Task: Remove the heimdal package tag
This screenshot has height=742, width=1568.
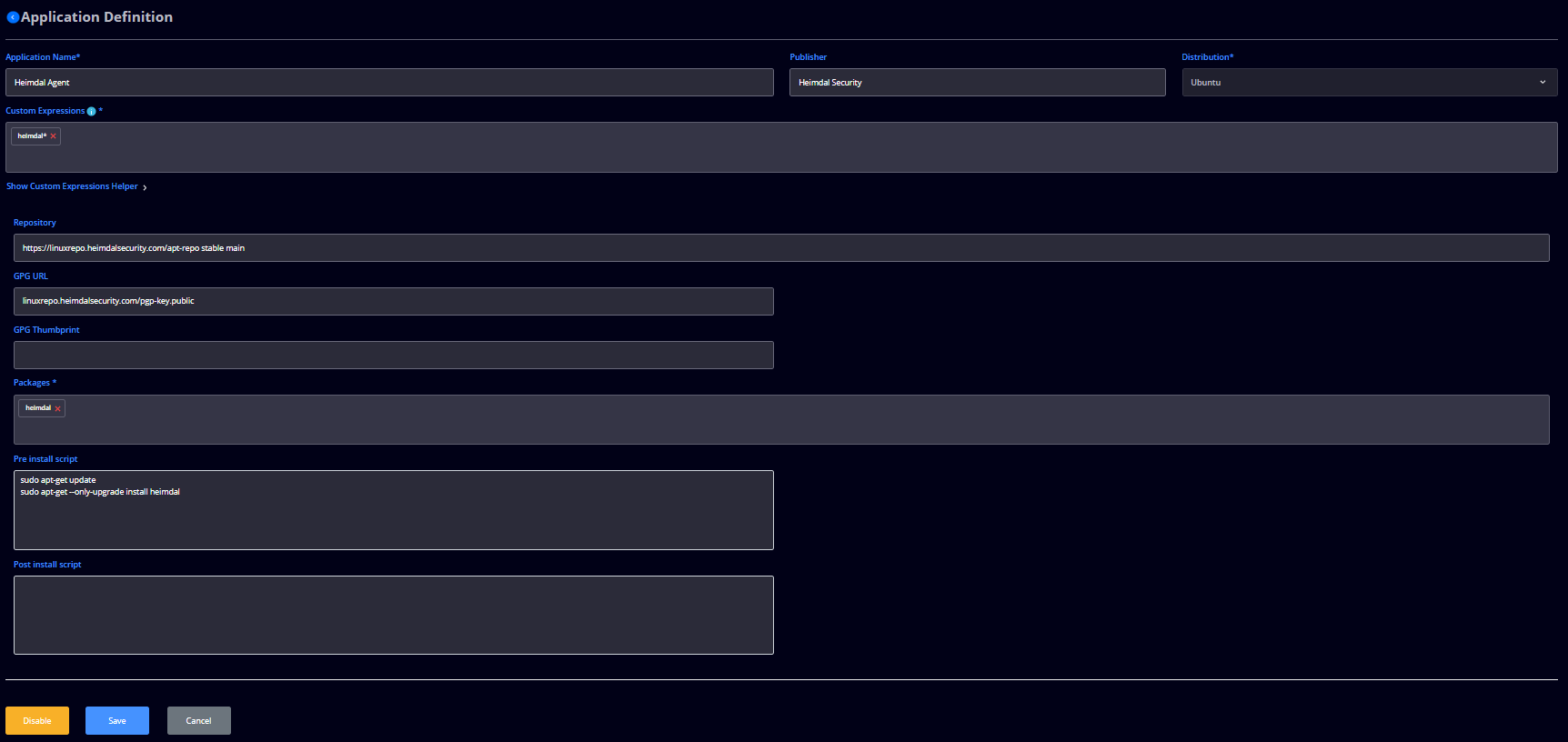Action: tap(57, 409)
